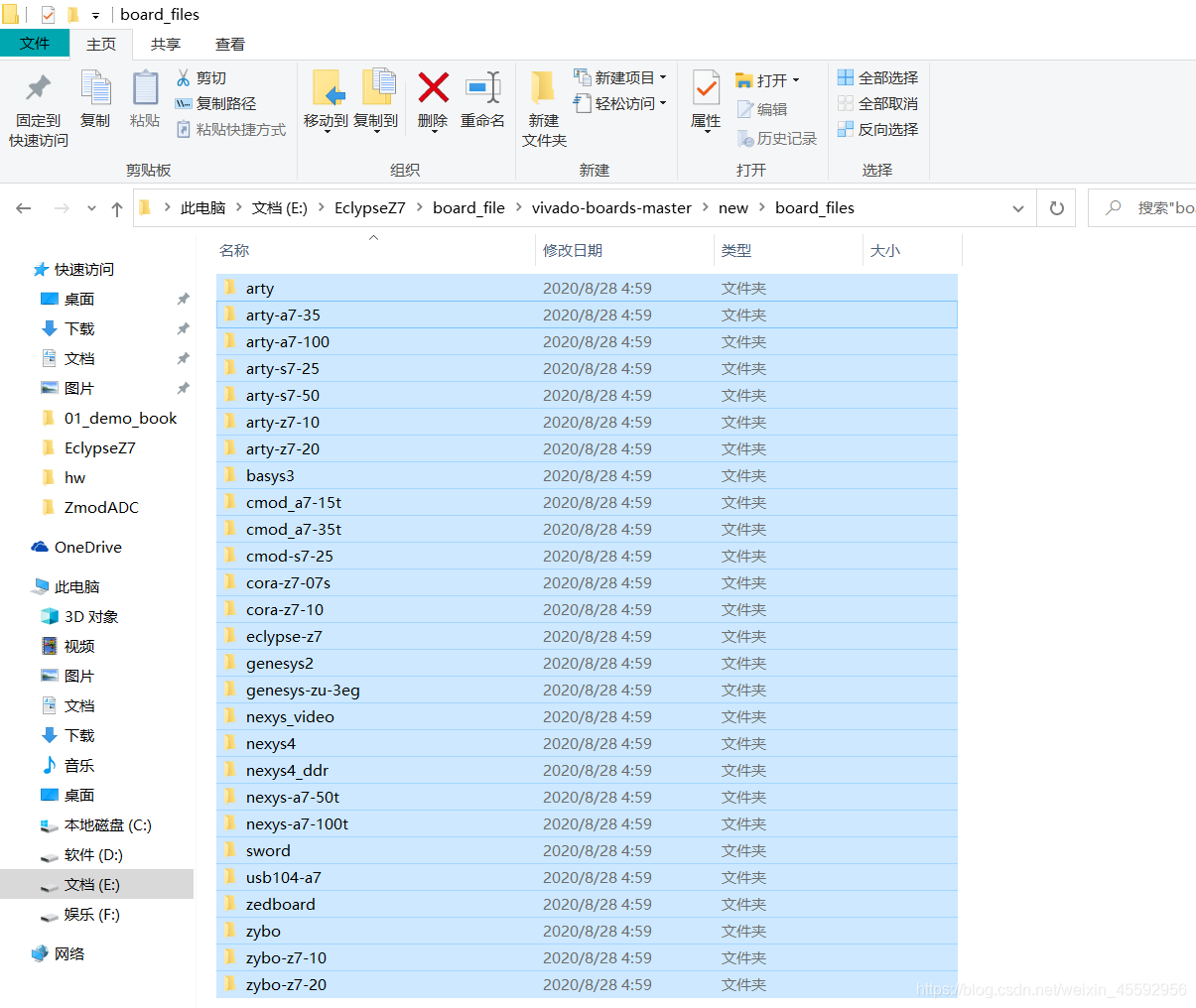The height and width of the screenshot is (1008, 1196).
Task: Click Invert selection (反向选择)
Action: click(877, 129)
